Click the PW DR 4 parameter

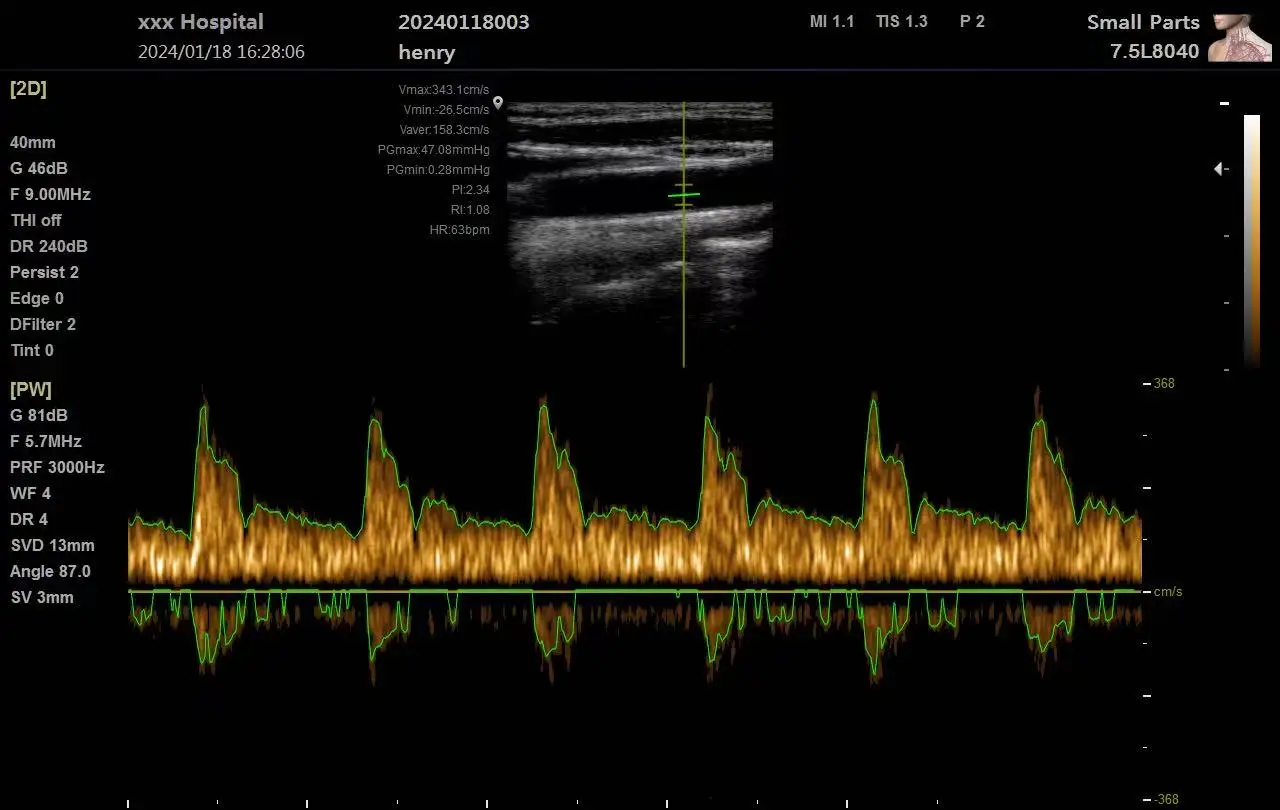tap(29, 520)
